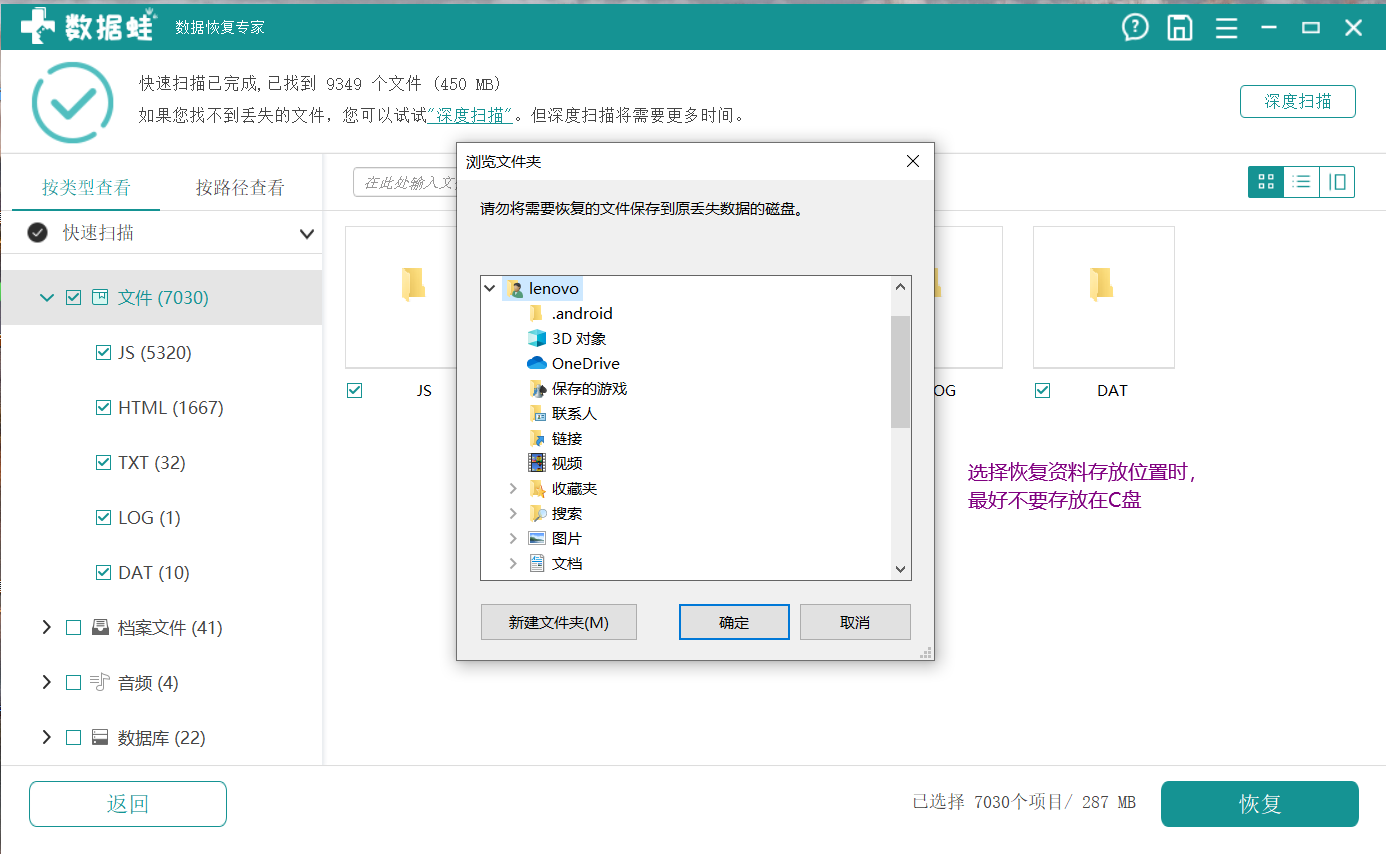Click the scan complete checkmark circle icon
Image resolution: width=1386 pixels, height=854 pixels.
(x=72, y=102)
